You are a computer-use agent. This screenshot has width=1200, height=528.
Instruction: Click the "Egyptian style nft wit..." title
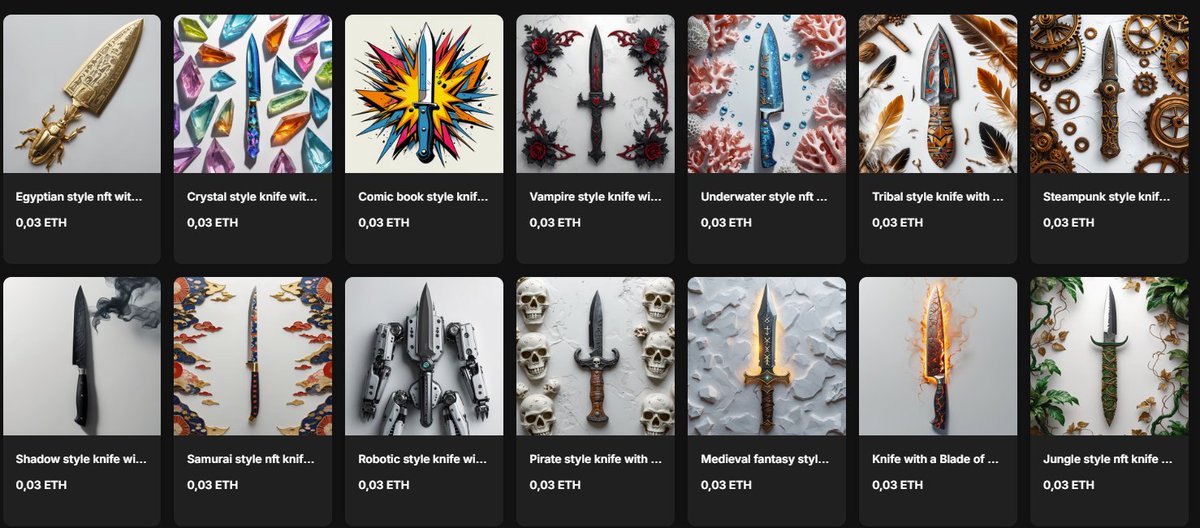click(80, 197)
